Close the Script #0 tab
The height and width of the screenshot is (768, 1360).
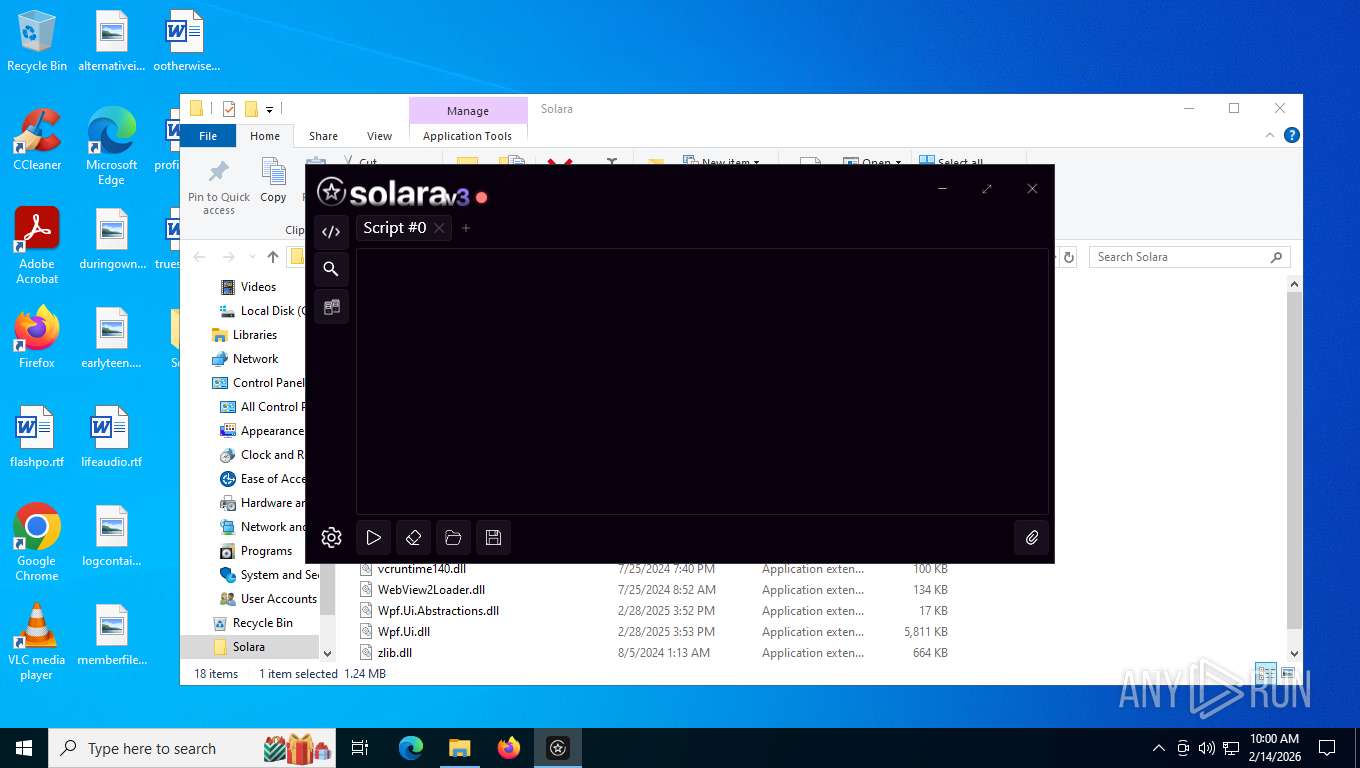click(439, 228)
